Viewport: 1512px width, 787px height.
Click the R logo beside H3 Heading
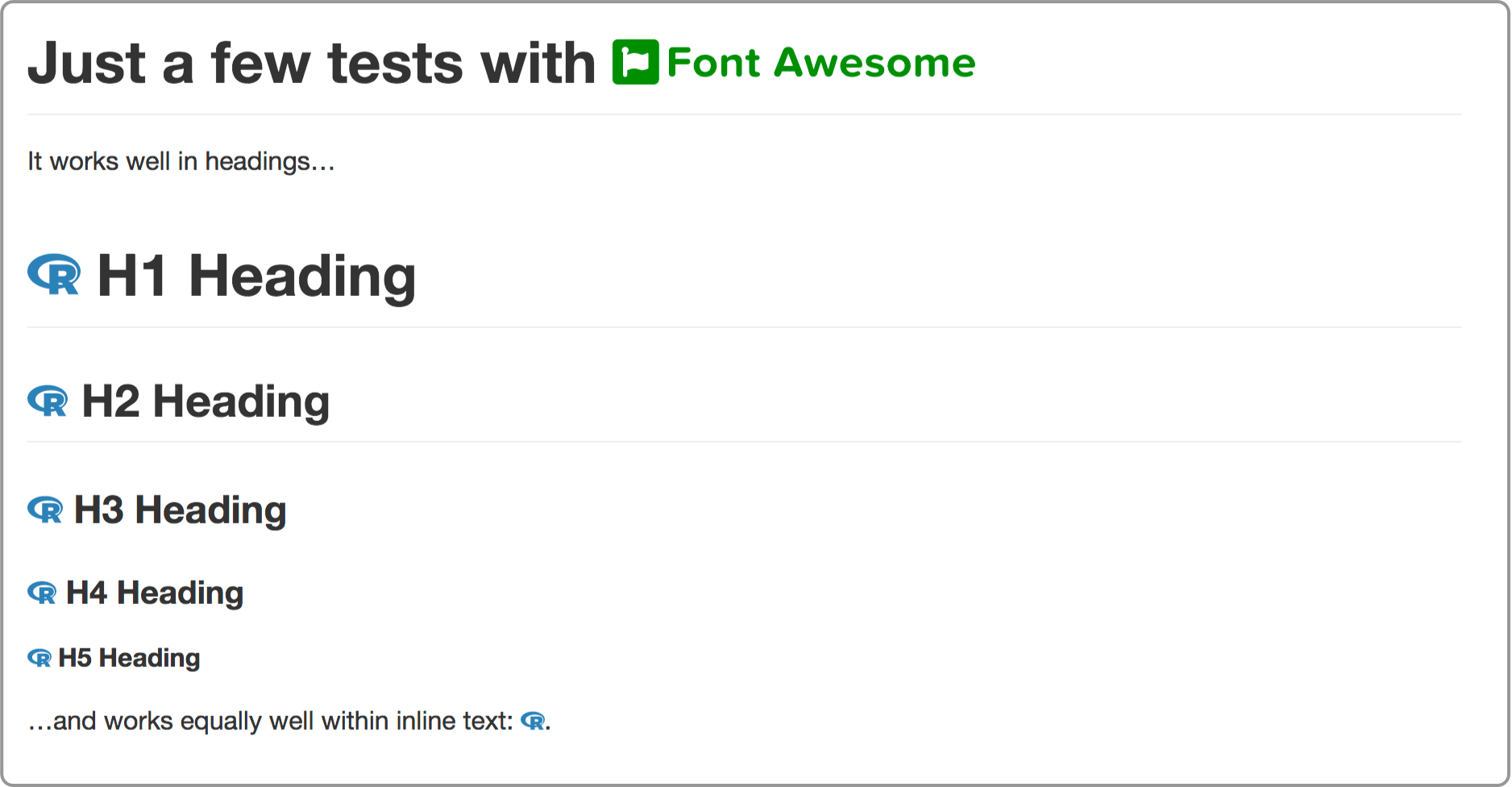(x=45, y=510)
